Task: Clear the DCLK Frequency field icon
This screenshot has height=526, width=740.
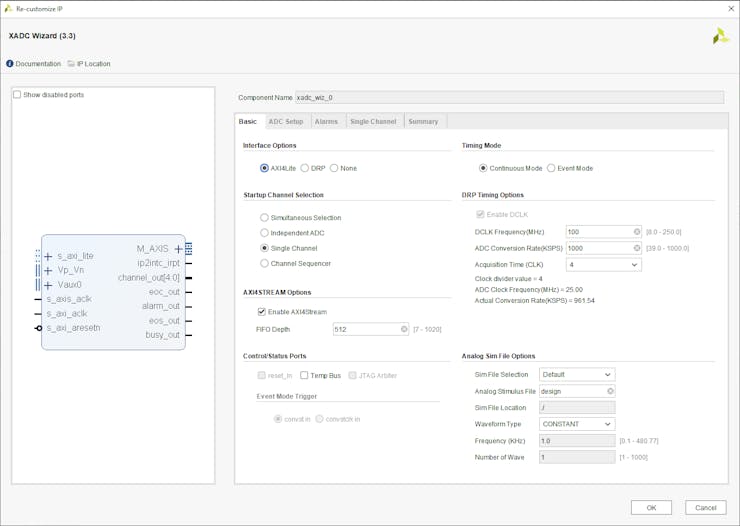Action: (636, 232)
